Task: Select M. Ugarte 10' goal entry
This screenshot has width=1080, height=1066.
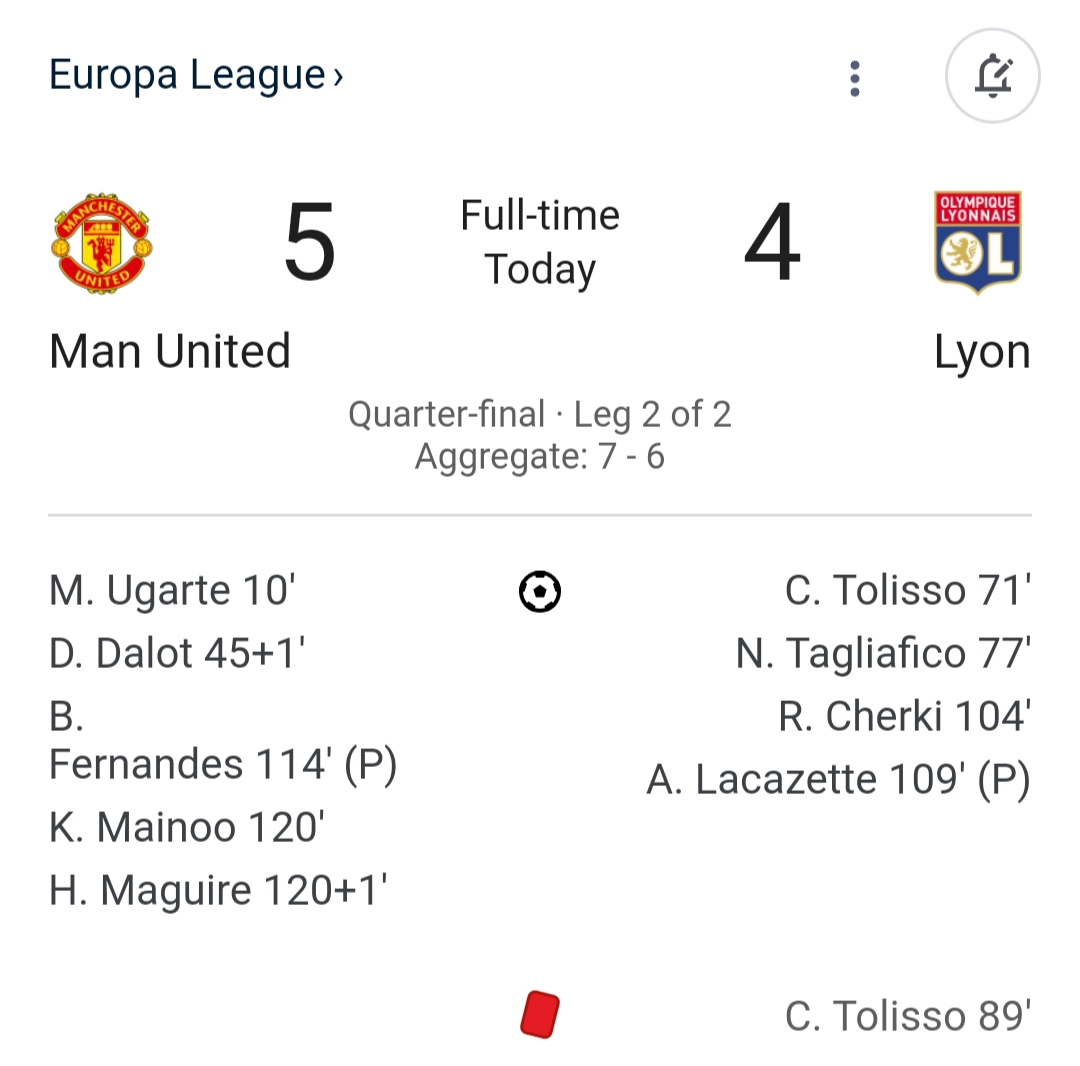Action: pyautogui.click(x=172, y=591)
